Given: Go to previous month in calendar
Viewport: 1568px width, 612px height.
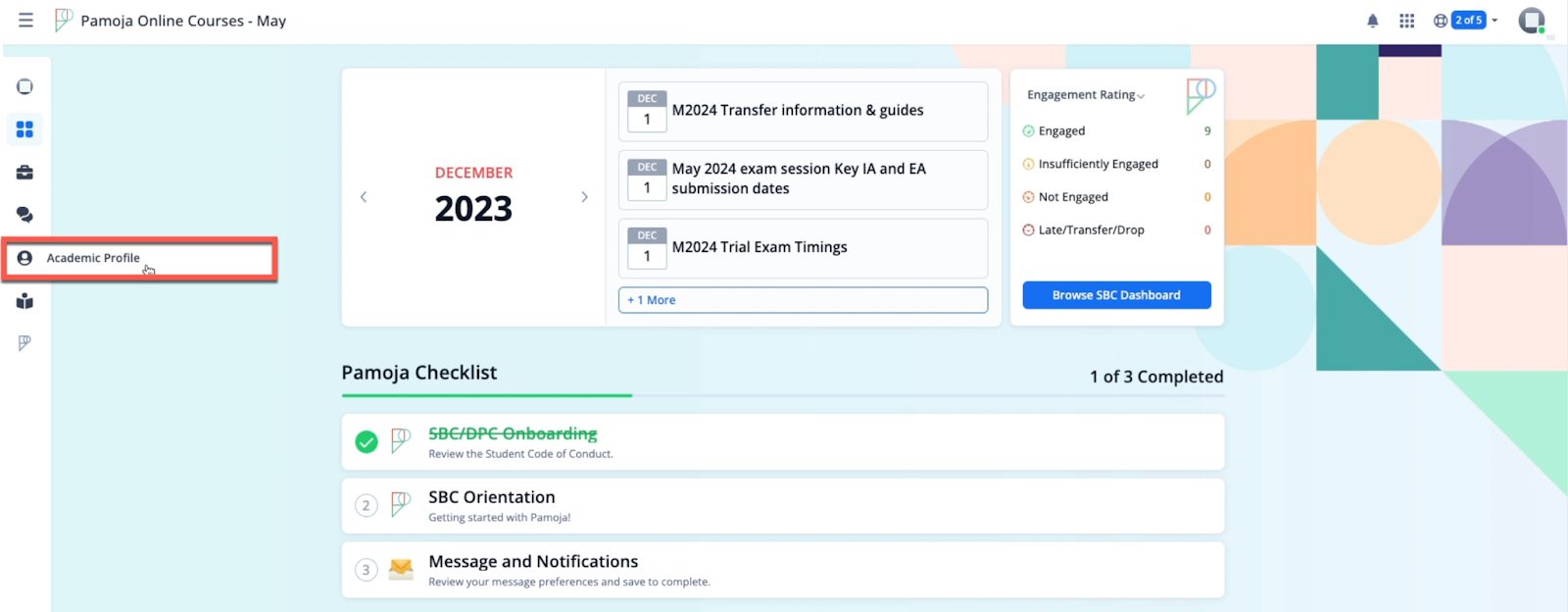Looking at the screenshot, I should pos(364,197).
